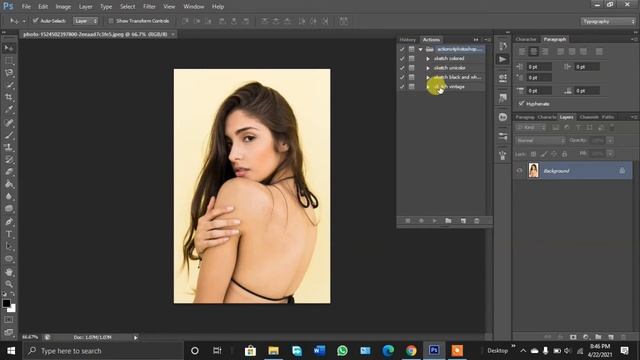640x360 pixels.
Task: Create a new action
Action: pos(463,221)
